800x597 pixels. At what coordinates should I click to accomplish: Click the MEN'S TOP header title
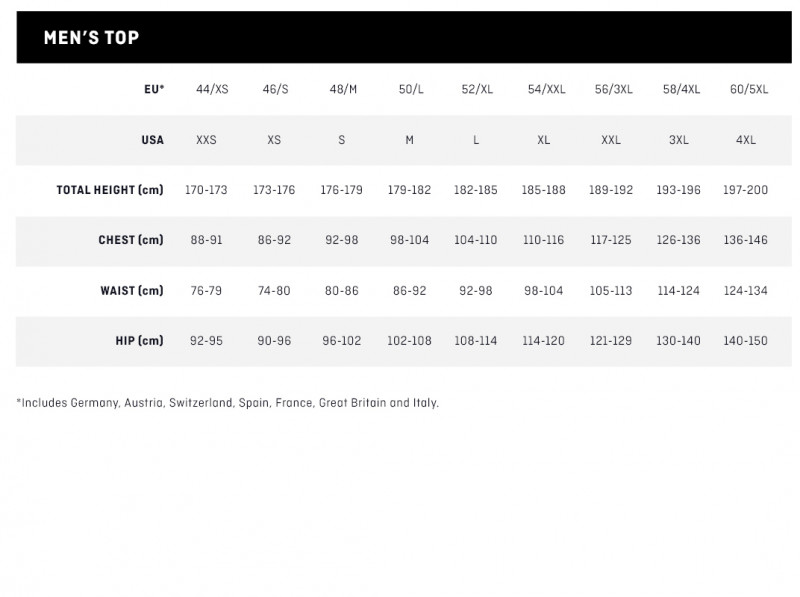pos(91,38)
